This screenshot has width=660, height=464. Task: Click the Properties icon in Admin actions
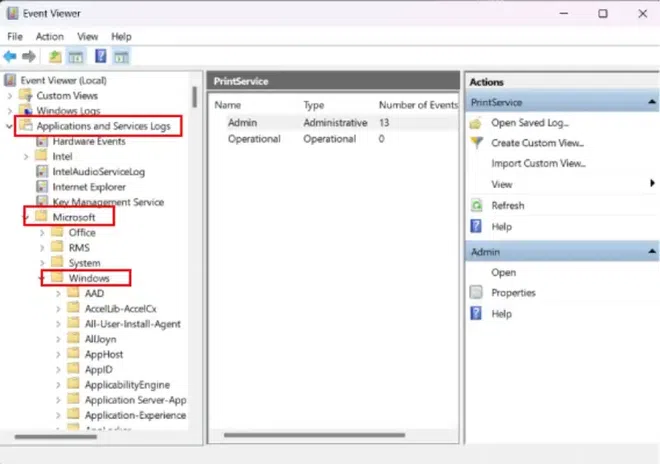(x=476, y=292)
